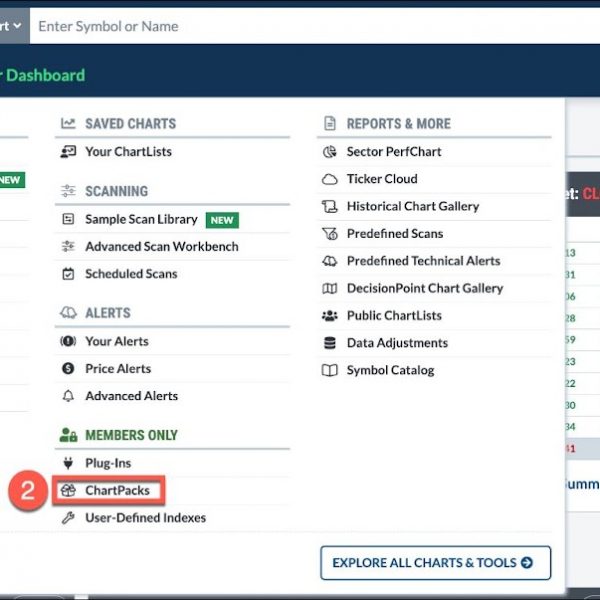
Task: Open Predefined Scans
Action: pos(395,233)
